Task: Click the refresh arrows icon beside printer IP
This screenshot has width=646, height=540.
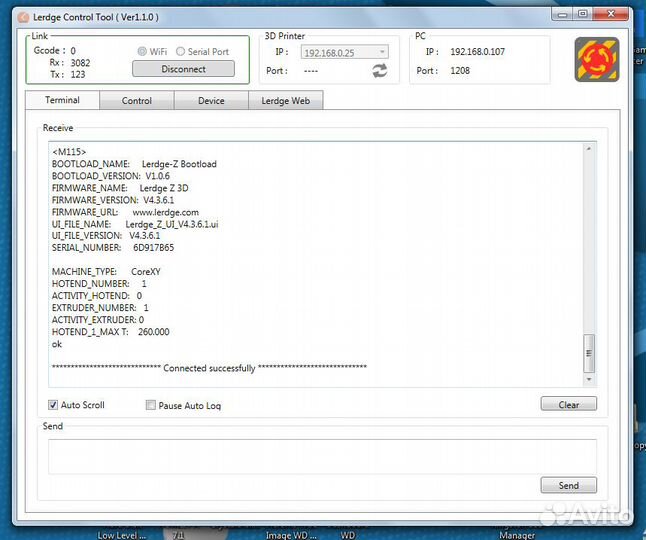Action: coord(380,70)
